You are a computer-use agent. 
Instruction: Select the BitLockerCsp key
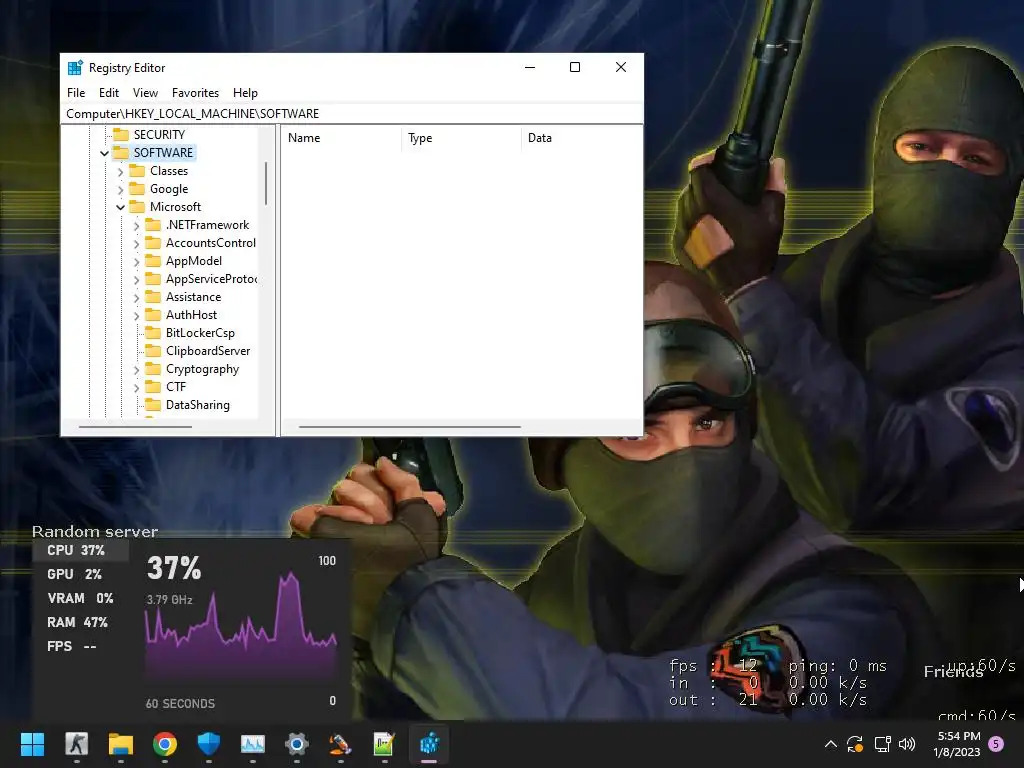click(x=200, y=333)
